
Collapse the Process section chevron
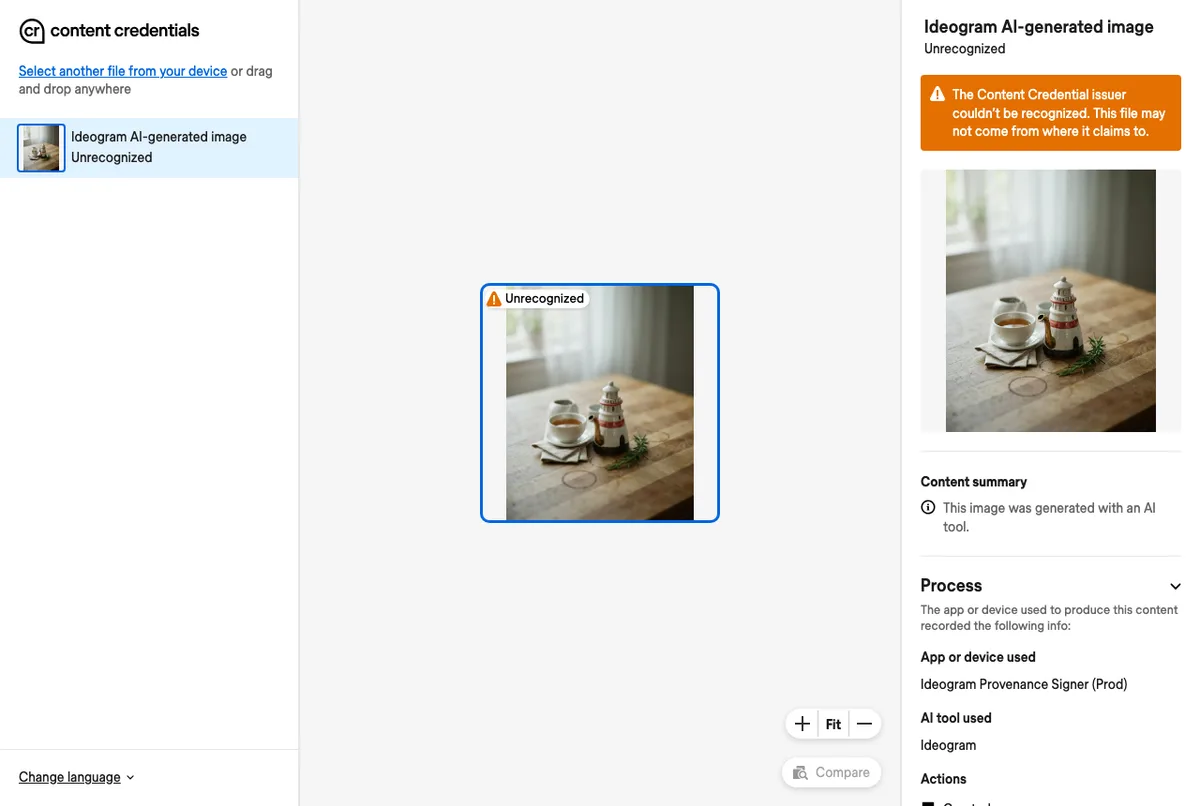click(1175, 586)
